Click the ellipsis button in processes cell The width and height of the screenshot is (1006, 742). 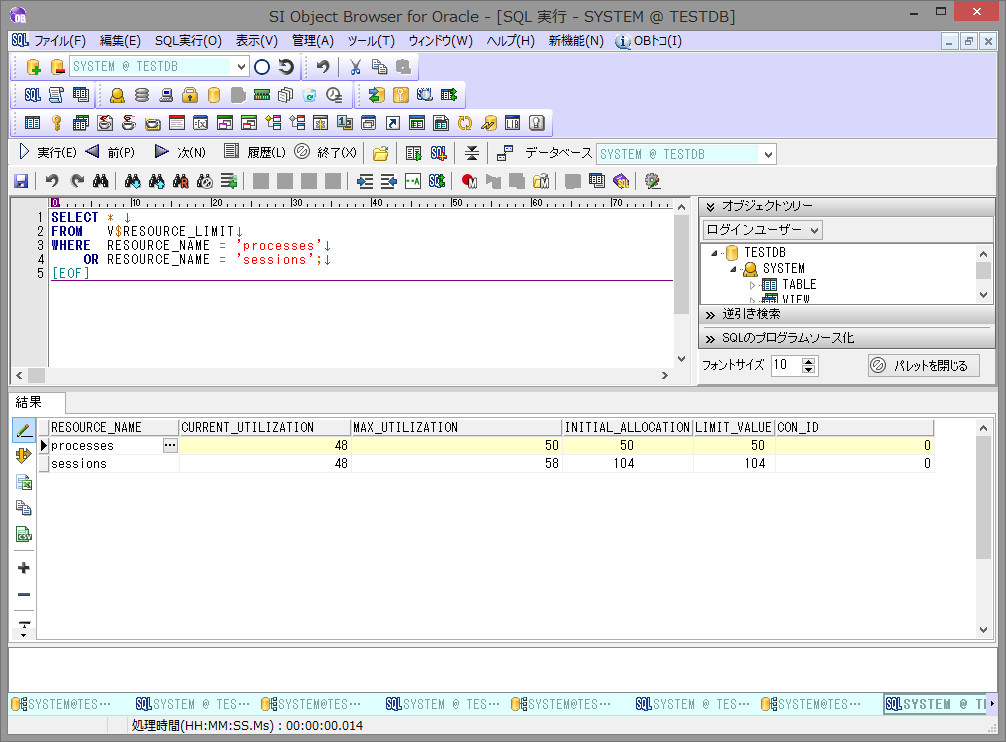[x=170, y=445]
